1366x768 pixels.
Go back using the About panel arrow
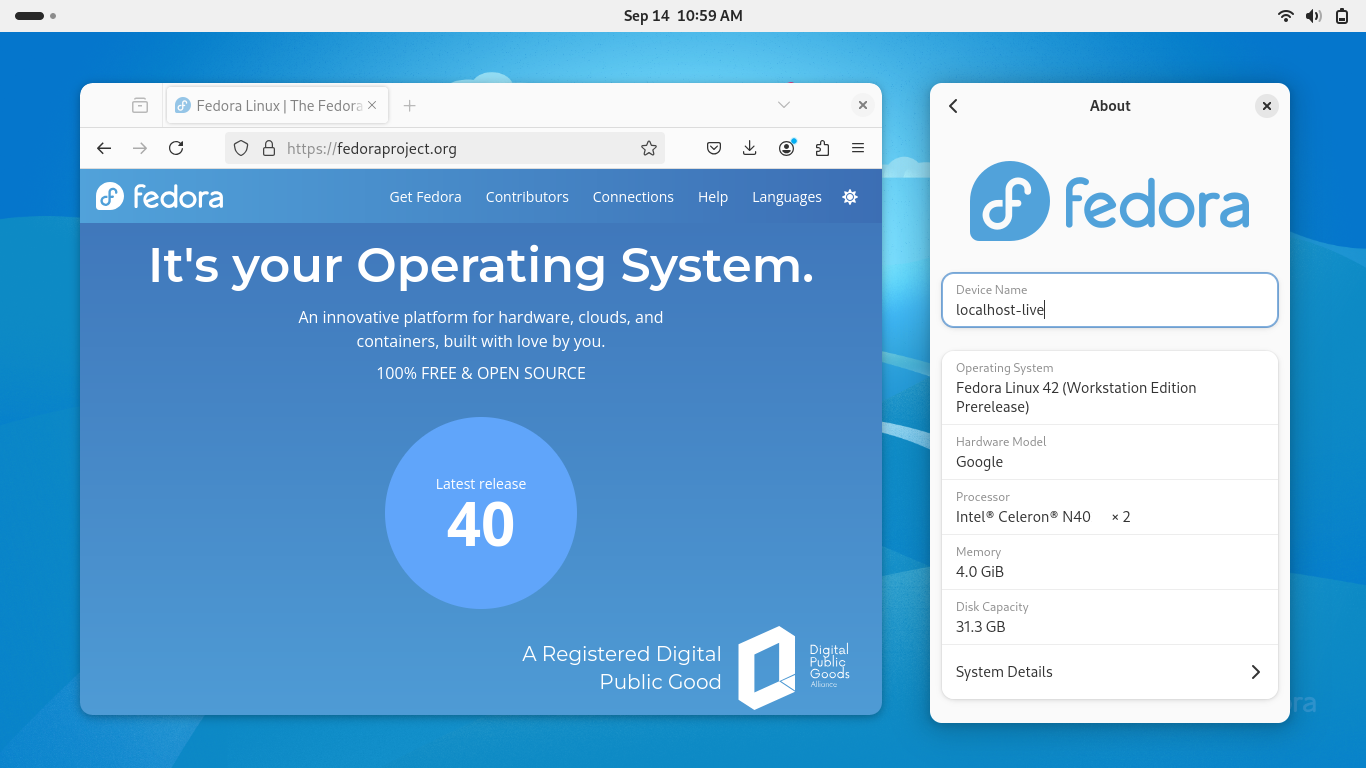coord(953,106)
